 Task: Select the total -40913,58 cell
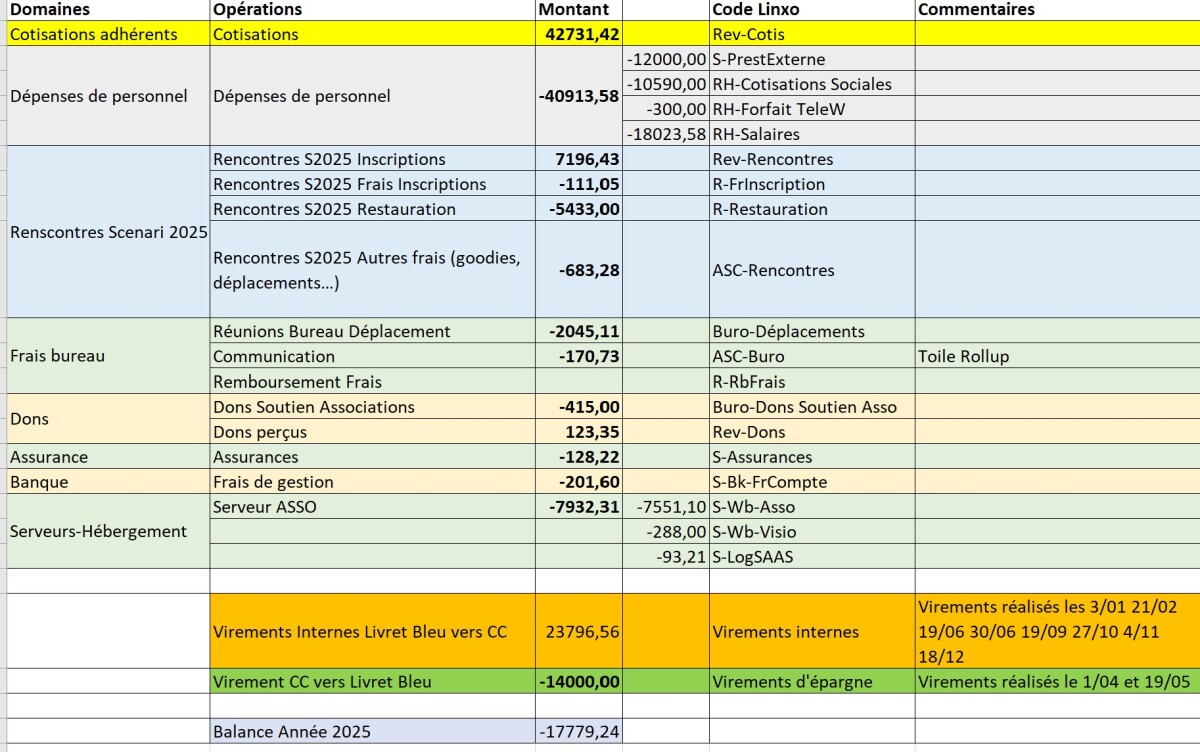pyautogui.click(x=578, y=97)
